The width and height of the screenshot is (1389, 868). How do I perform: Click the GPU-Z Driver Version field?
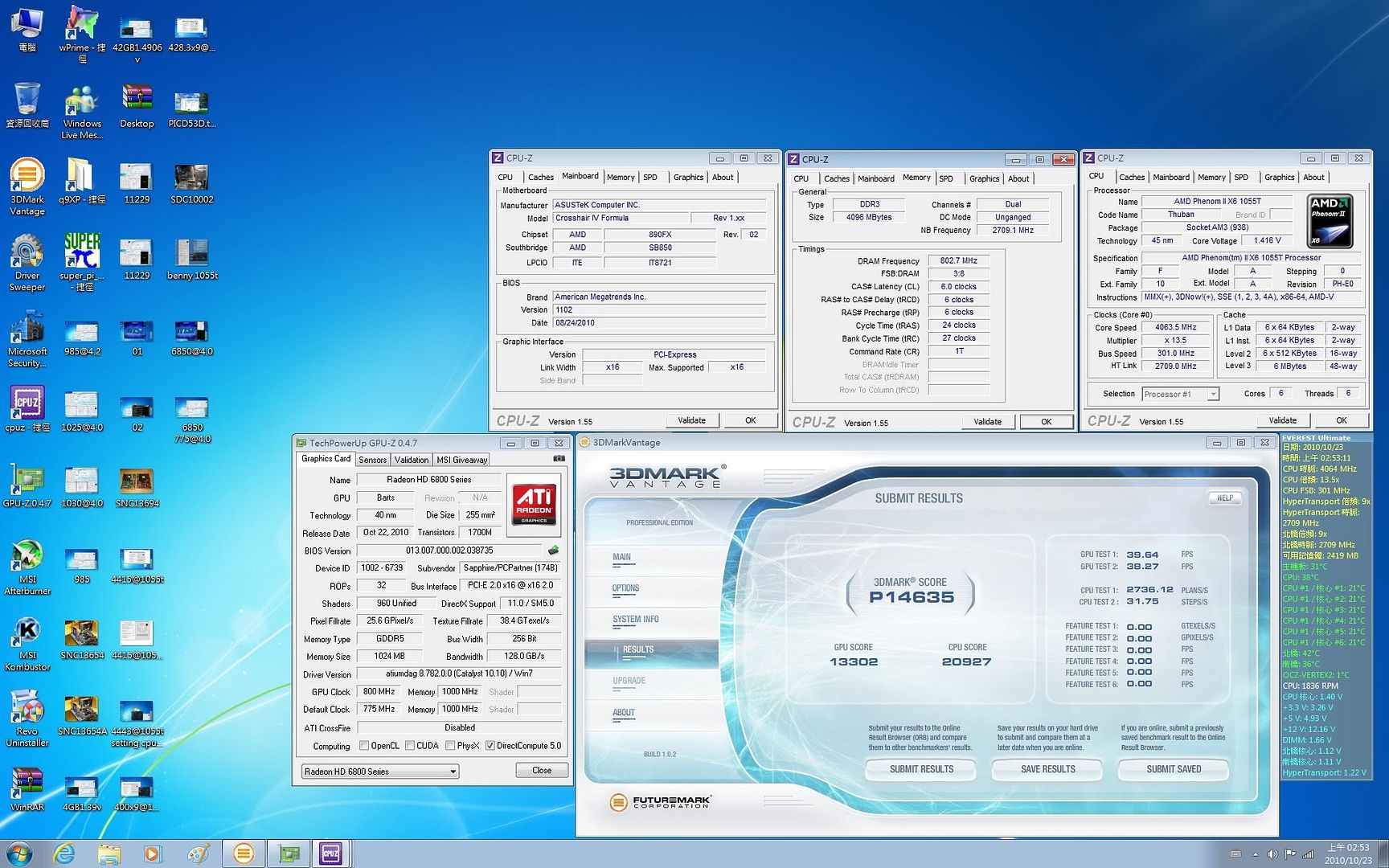[459, 674]
